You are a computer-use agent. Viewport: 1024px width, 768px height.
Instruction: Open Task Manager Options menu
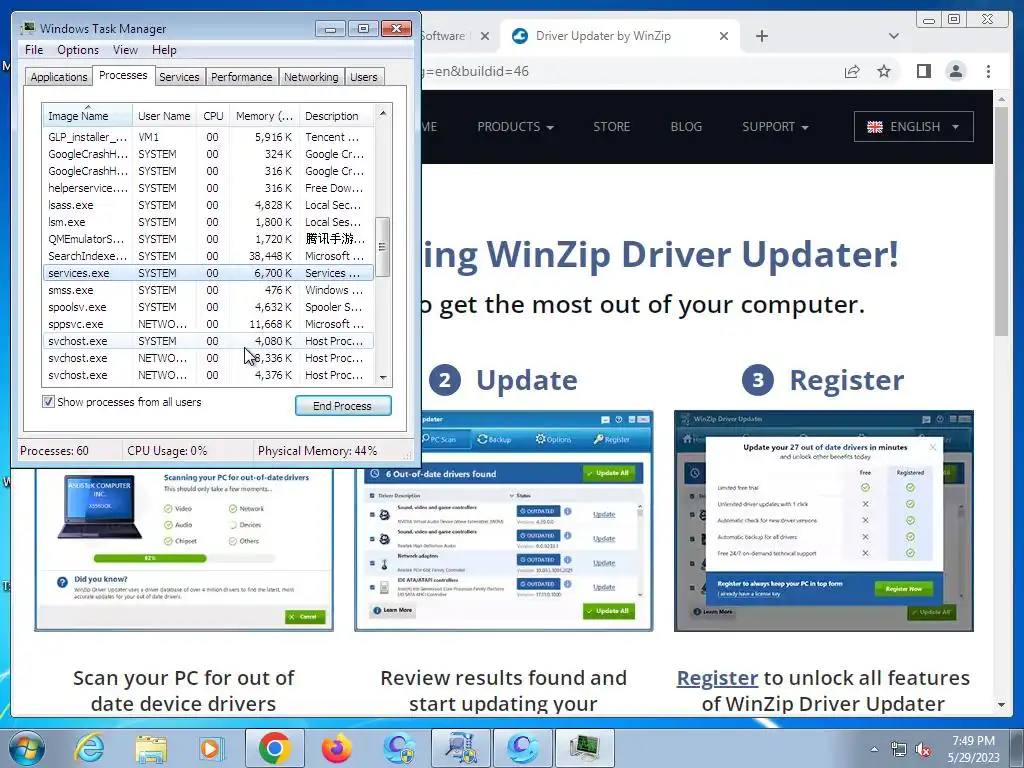[78, 50]
